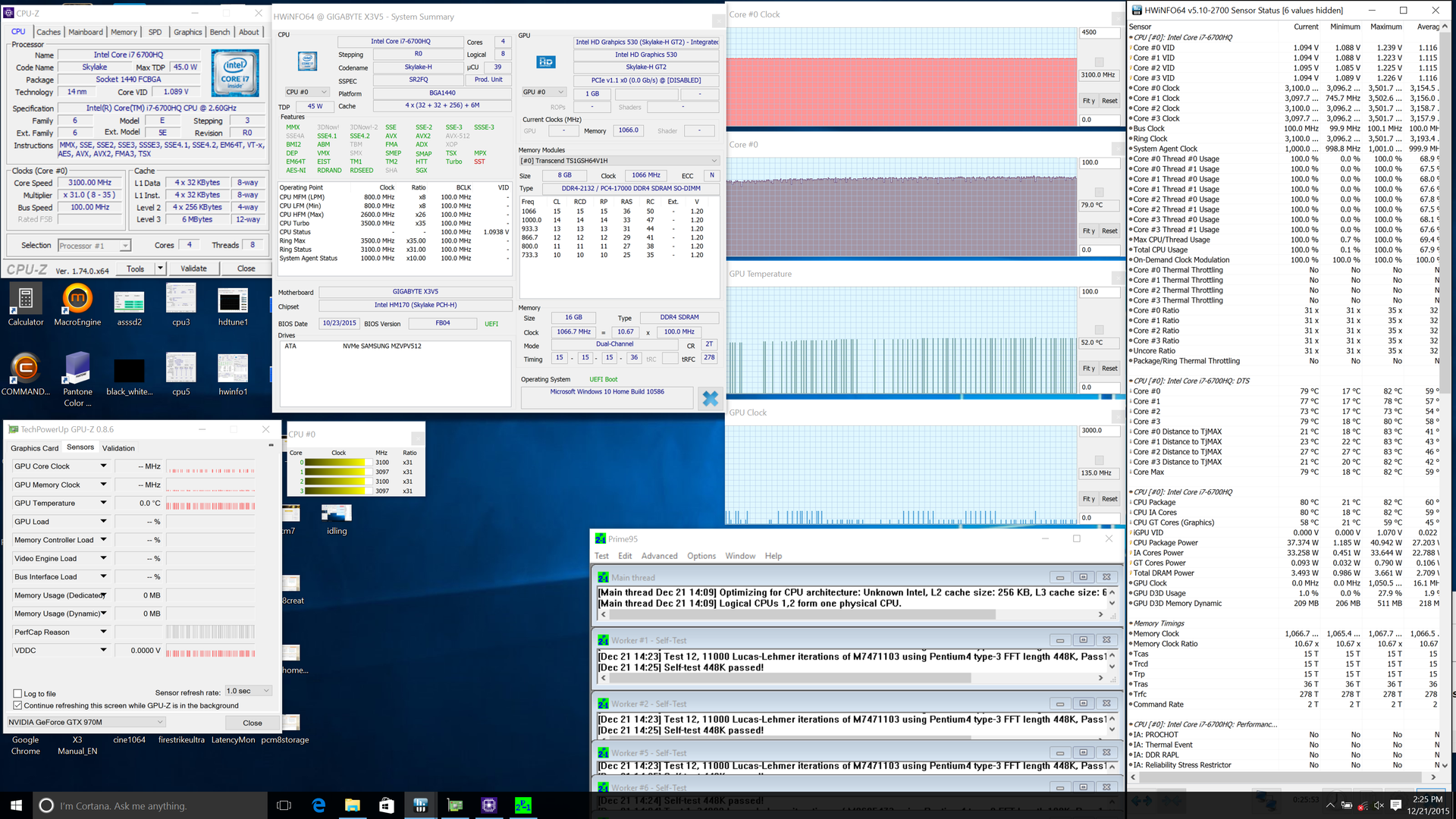Screen dimensions: 1456x819
Task: Open the Test menu in Prime95
Action: point(601,556)
